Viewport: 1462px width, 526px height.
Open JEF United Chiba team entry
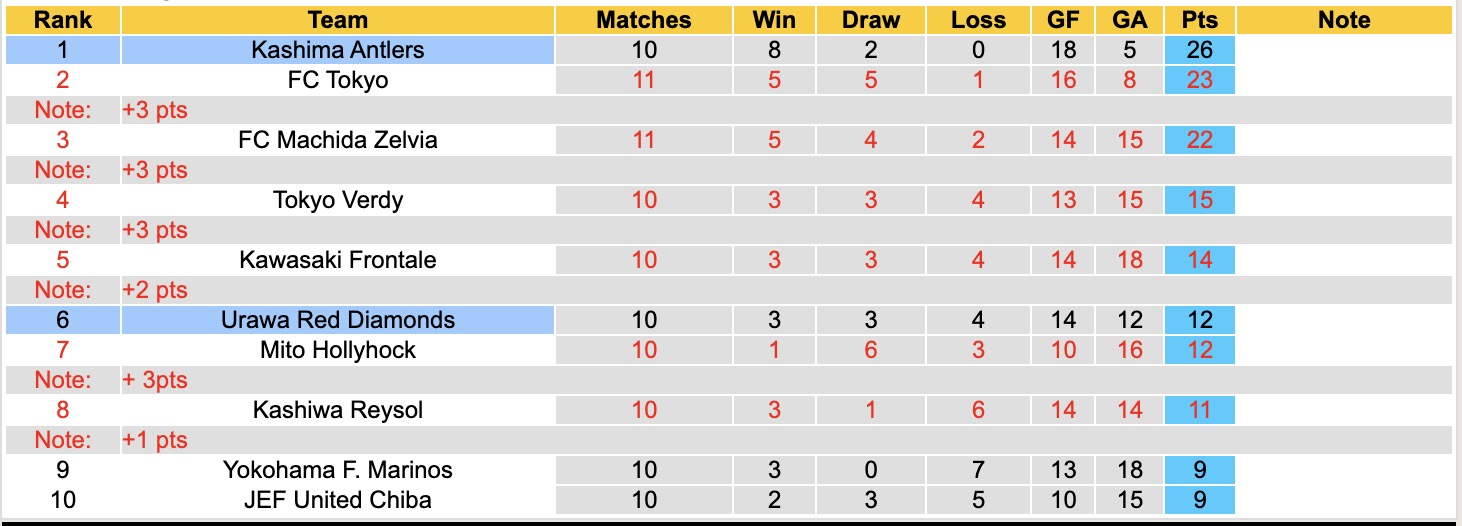point(338,499)
